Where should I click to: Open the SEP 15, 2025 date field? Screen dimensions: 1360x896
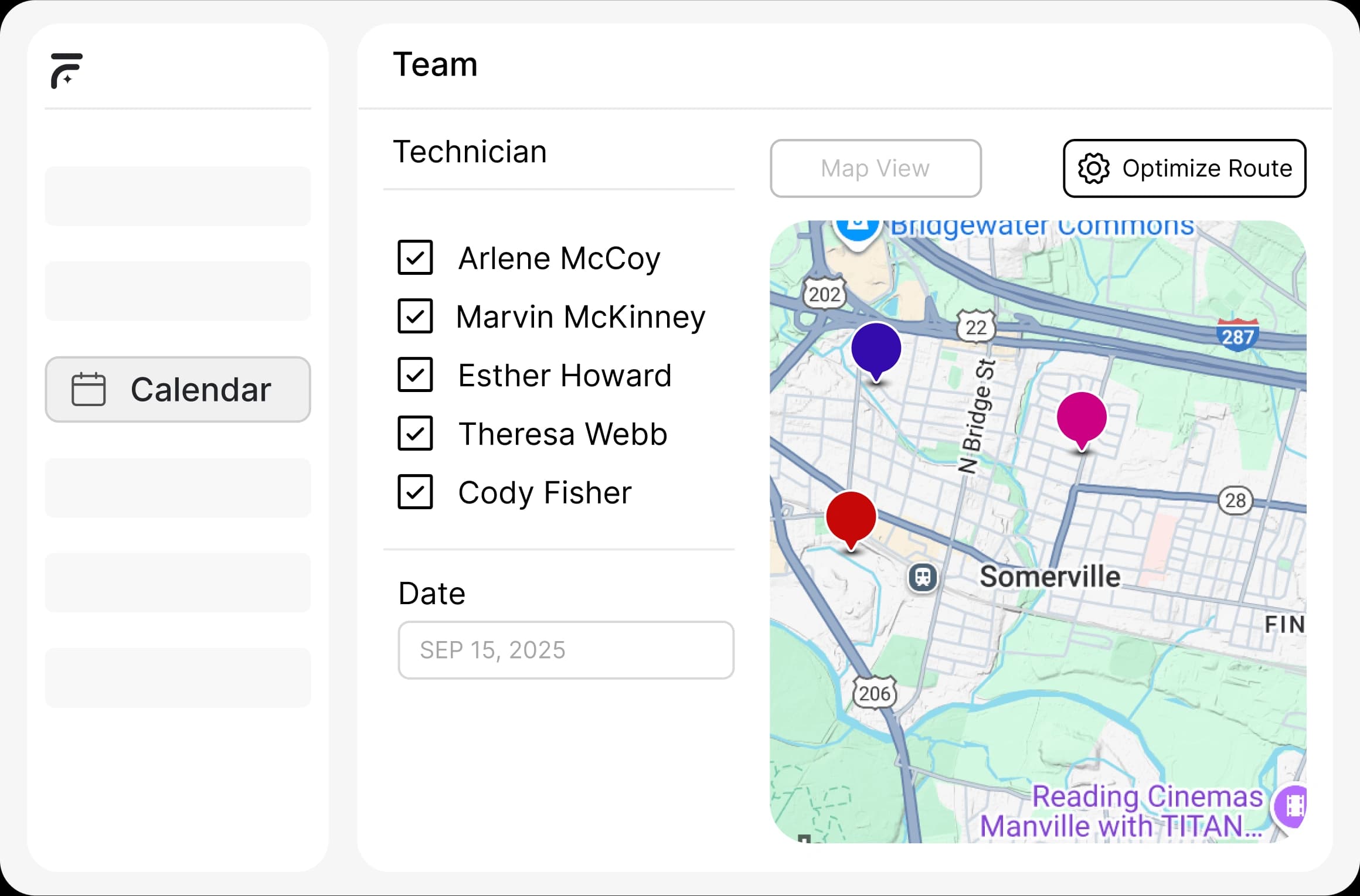click(566, 650)
